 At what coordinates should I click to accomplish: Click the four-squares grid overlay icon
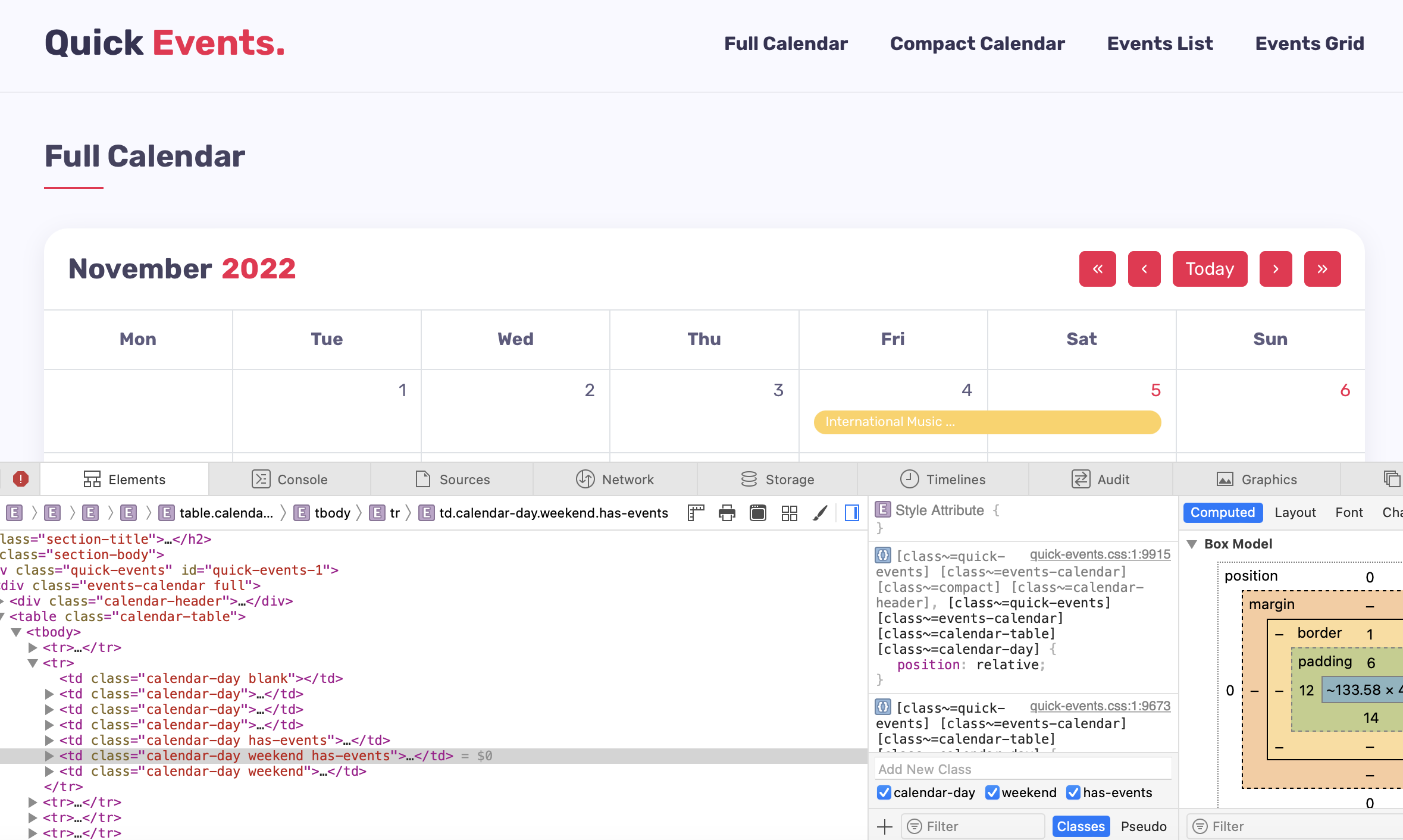(x=789, y=513)
